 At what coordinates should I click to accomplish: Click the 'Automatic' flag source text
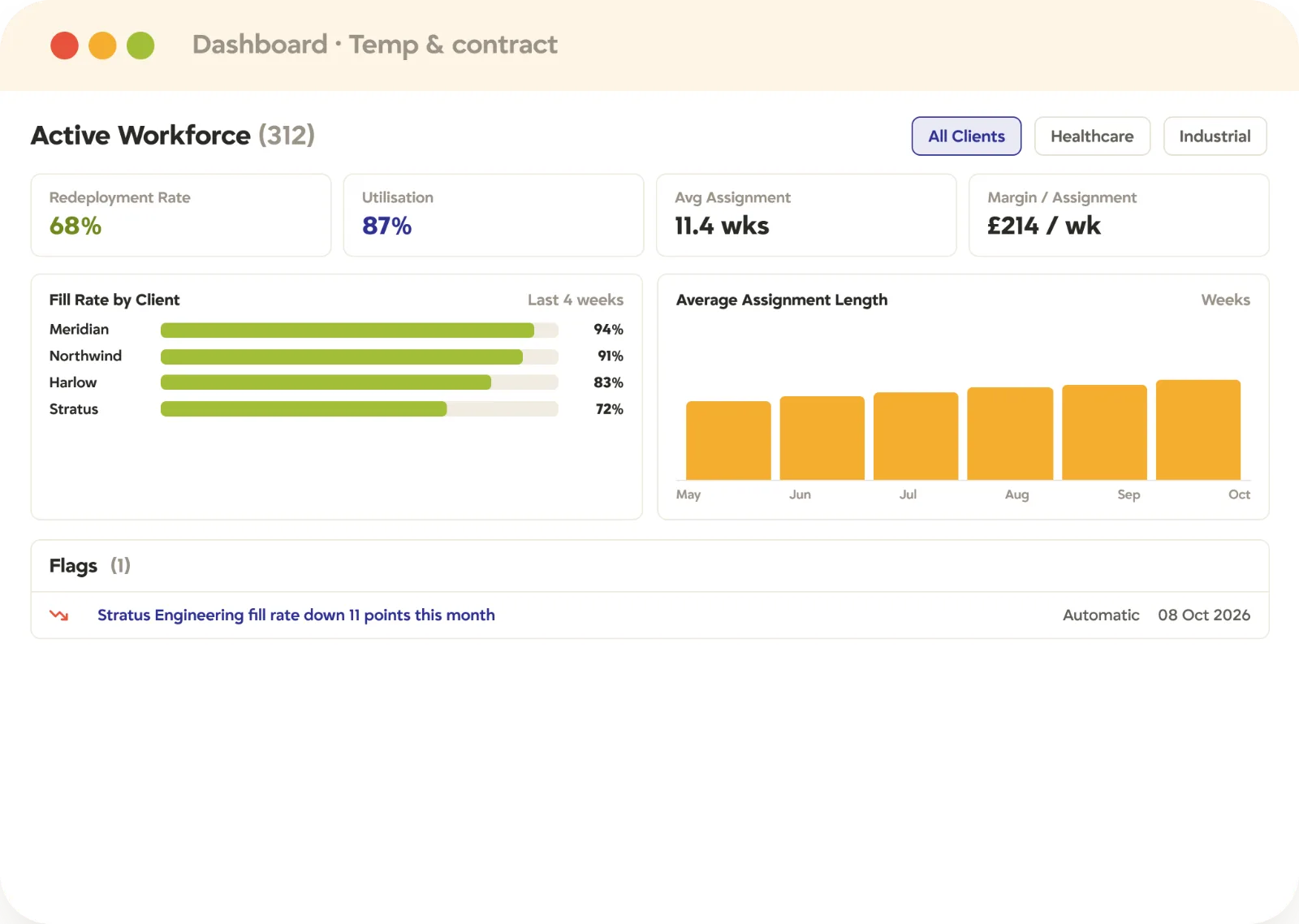pos(1101,615)
